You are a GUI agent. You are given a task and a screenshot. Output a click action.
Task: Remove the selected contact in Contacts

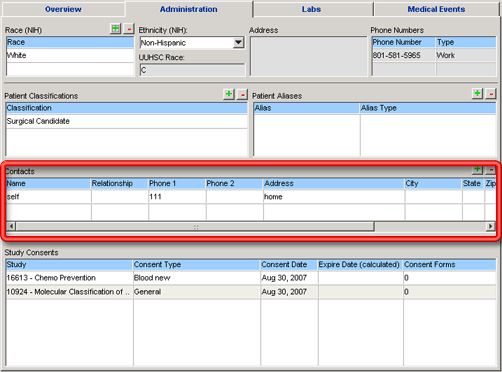click(x=491, y=170)
